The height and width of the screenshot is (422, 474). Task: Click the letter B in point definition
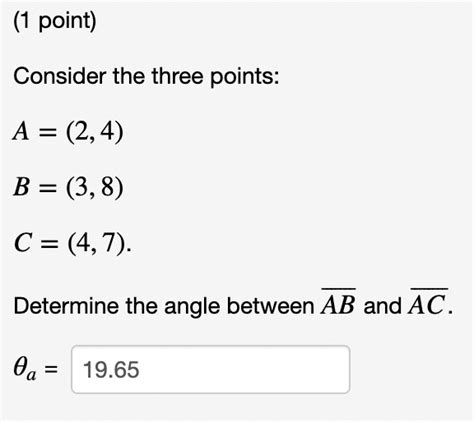[x=21, y=187]
